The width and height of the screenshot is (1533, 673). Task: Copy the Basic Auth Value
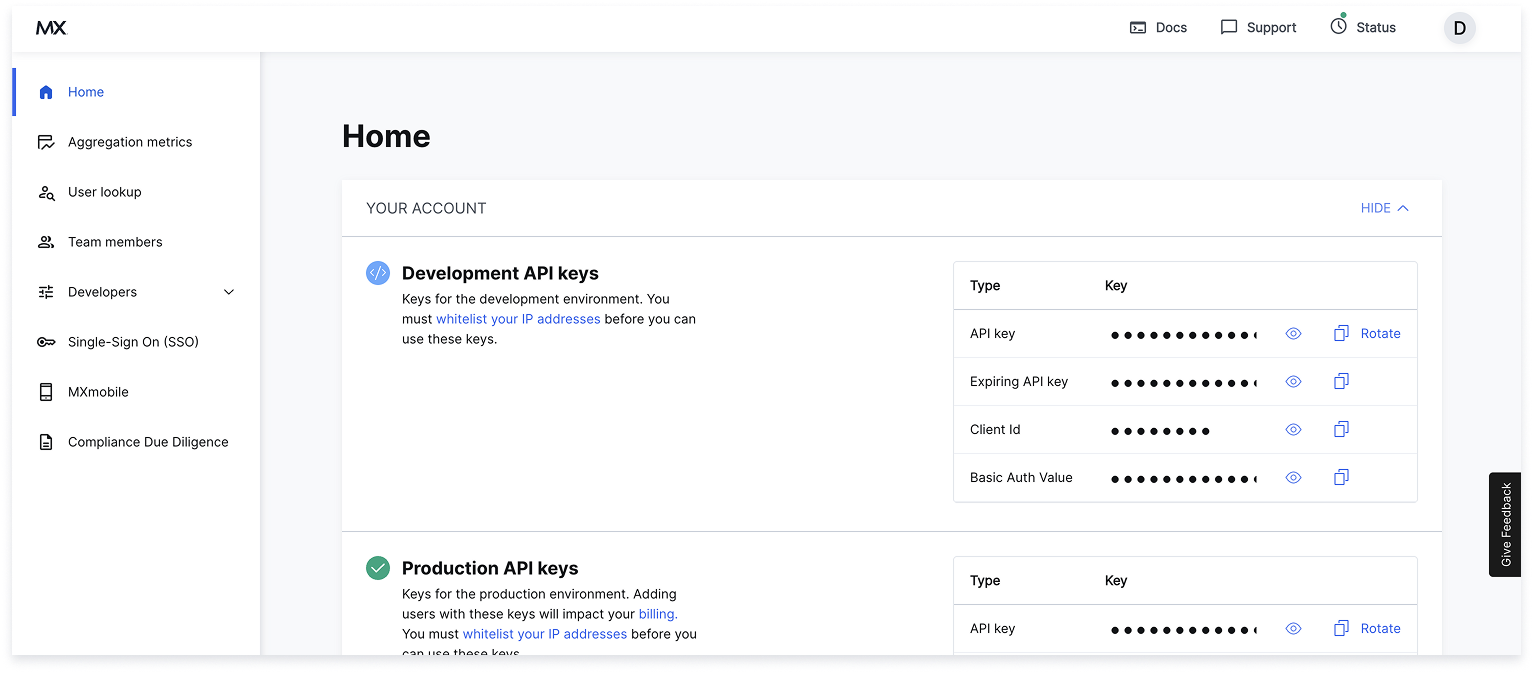tap(1341, 477)
